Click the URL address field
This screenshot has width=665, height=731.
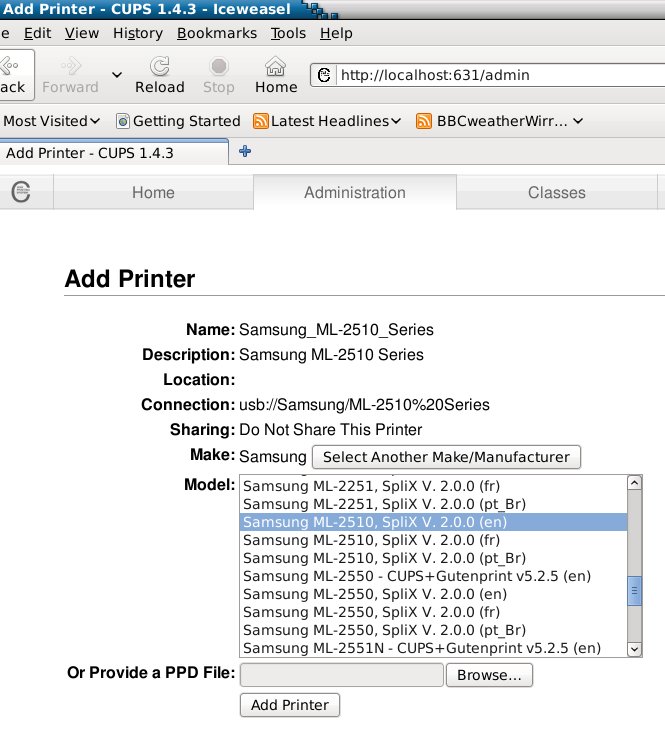501,75
